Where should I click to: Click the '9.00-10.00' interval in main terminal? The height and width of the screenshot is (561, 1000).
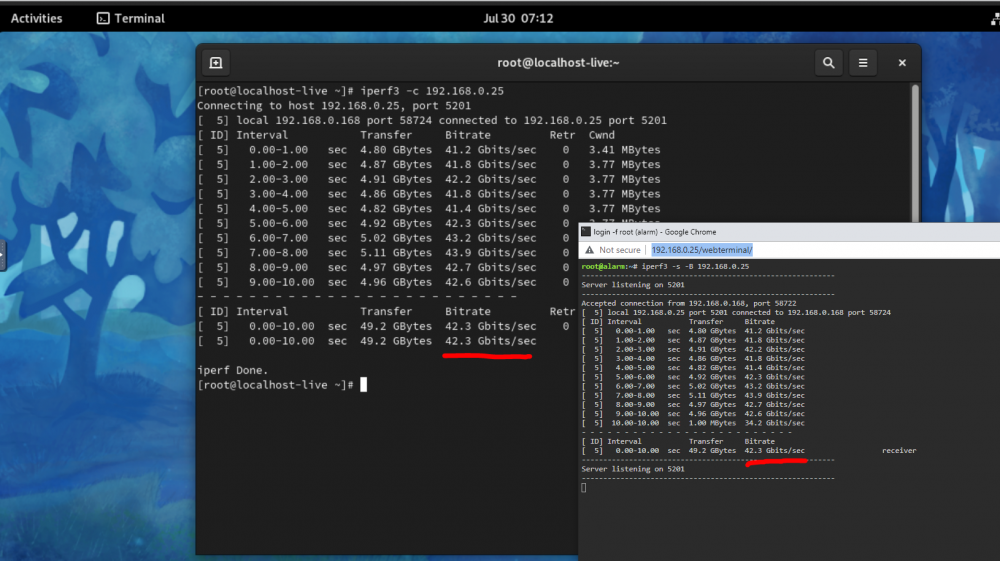281,282
